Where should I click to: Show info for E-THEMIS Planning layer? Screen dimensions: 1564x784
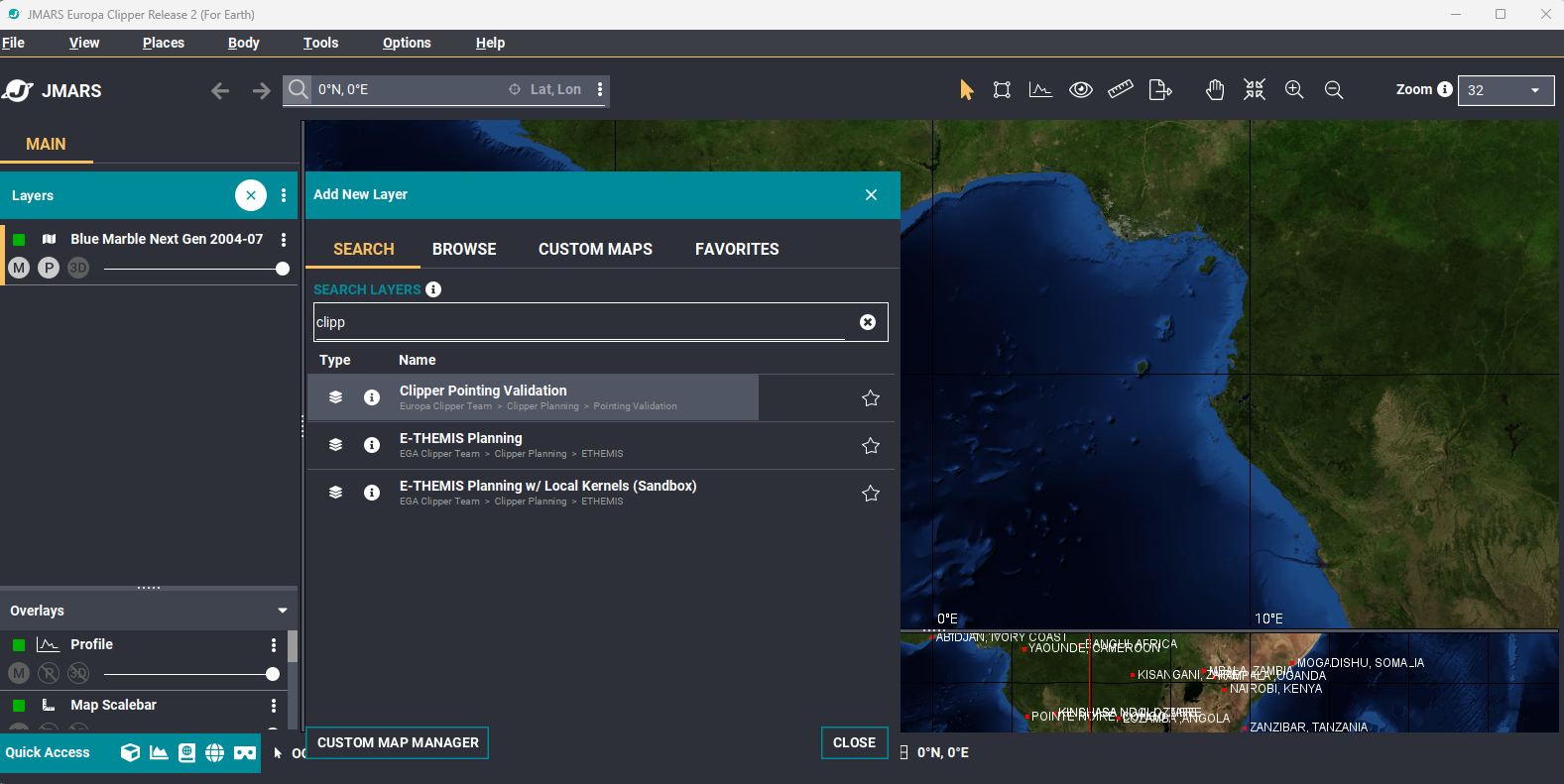(372, 445)
